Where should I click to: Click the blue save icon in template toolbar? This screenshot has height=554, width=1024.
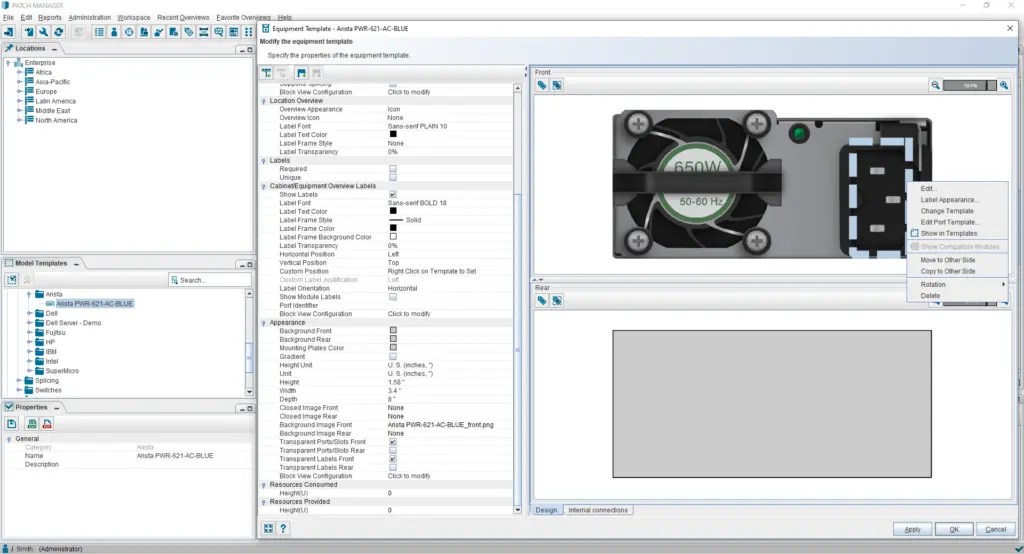pyautogui.click(x=301, y=73)
